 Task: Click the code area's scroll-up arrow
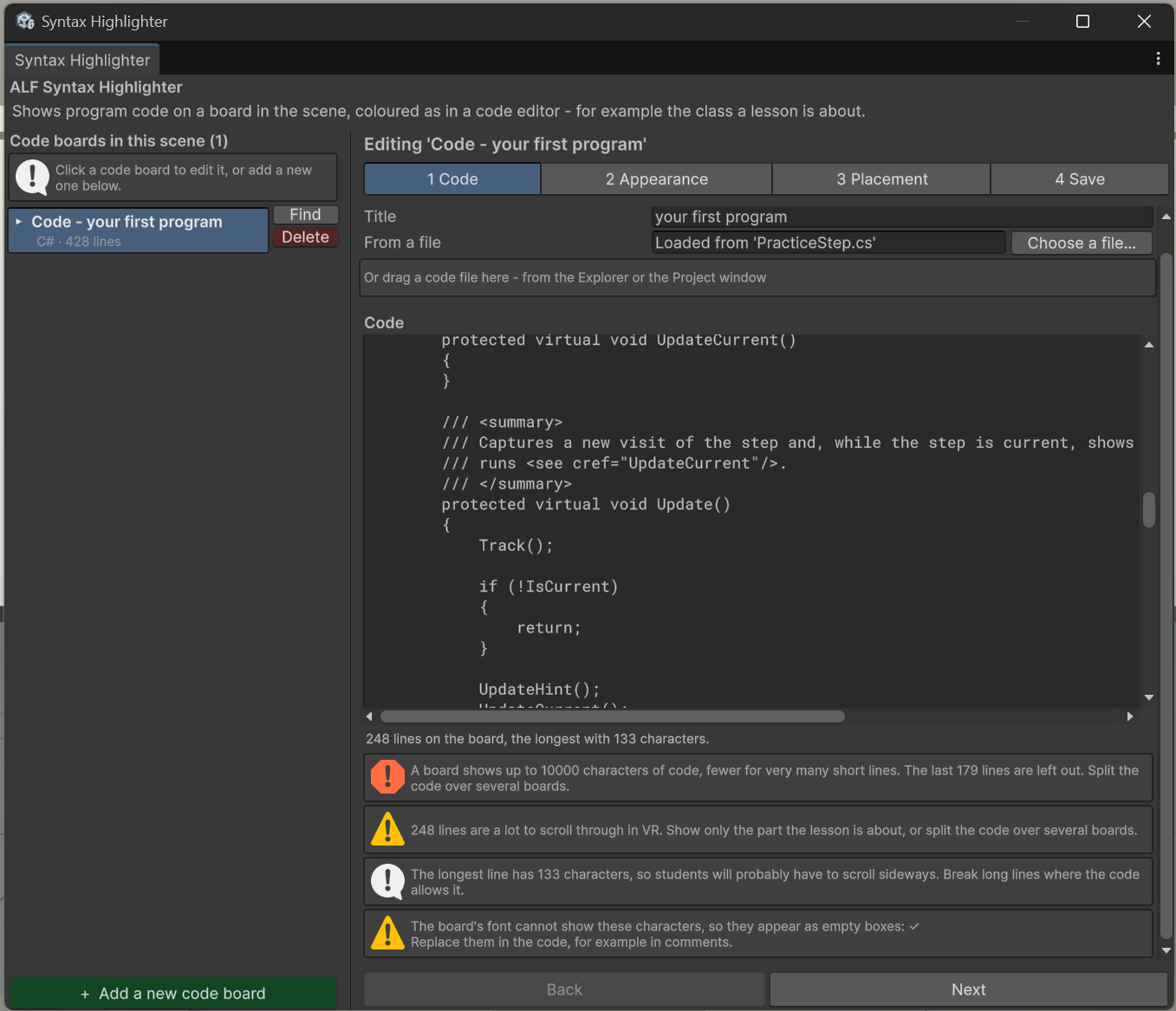click(x=1149, y=345)
